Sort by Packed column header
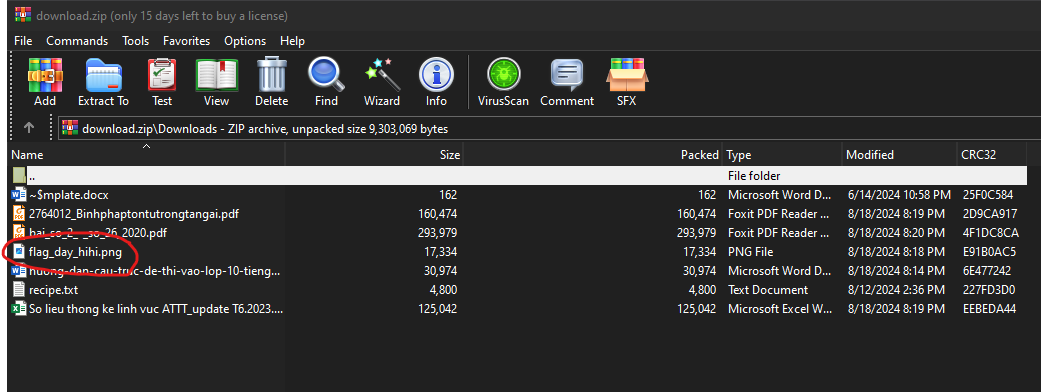 (x=592, y=154)
